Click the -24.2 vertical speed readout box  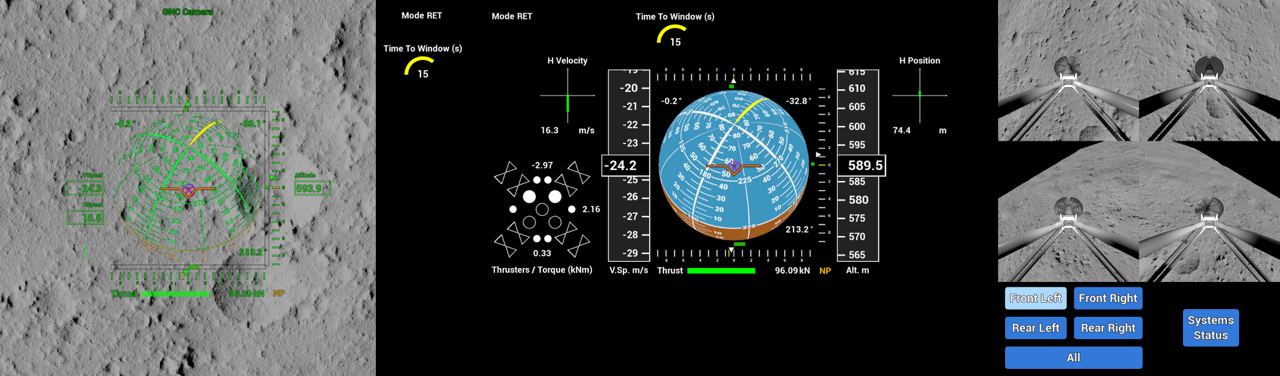click(627, 165)
